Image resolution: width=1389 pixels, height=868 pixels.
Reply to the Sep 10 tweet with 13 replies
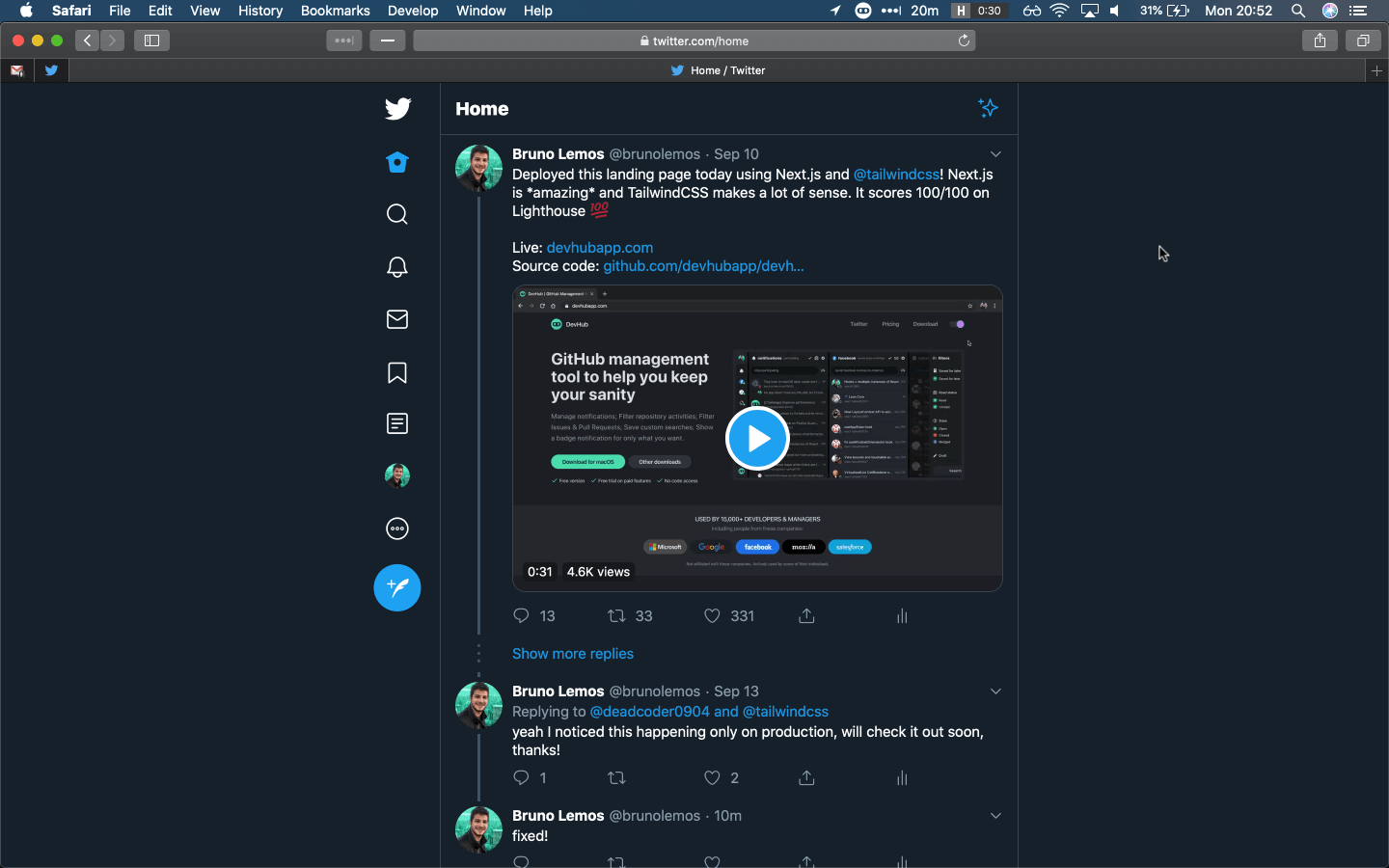(522, 615)
